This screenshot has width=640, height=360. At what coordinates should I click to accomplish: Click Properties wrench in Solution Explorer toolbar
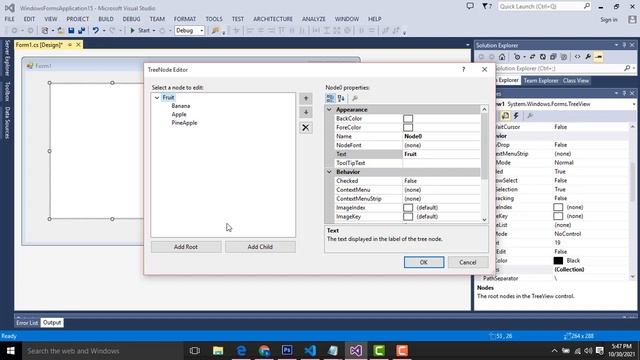tap(588, 57)
